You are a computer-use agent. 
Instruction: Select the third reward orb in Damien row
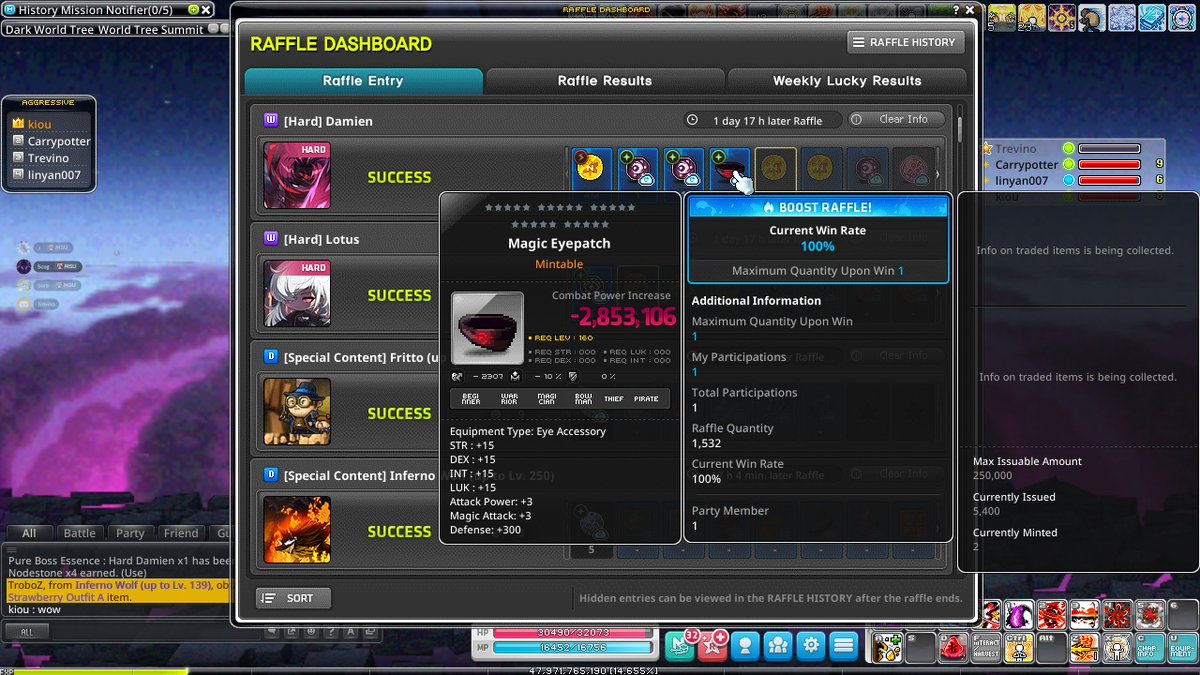[x=684, y=168]
